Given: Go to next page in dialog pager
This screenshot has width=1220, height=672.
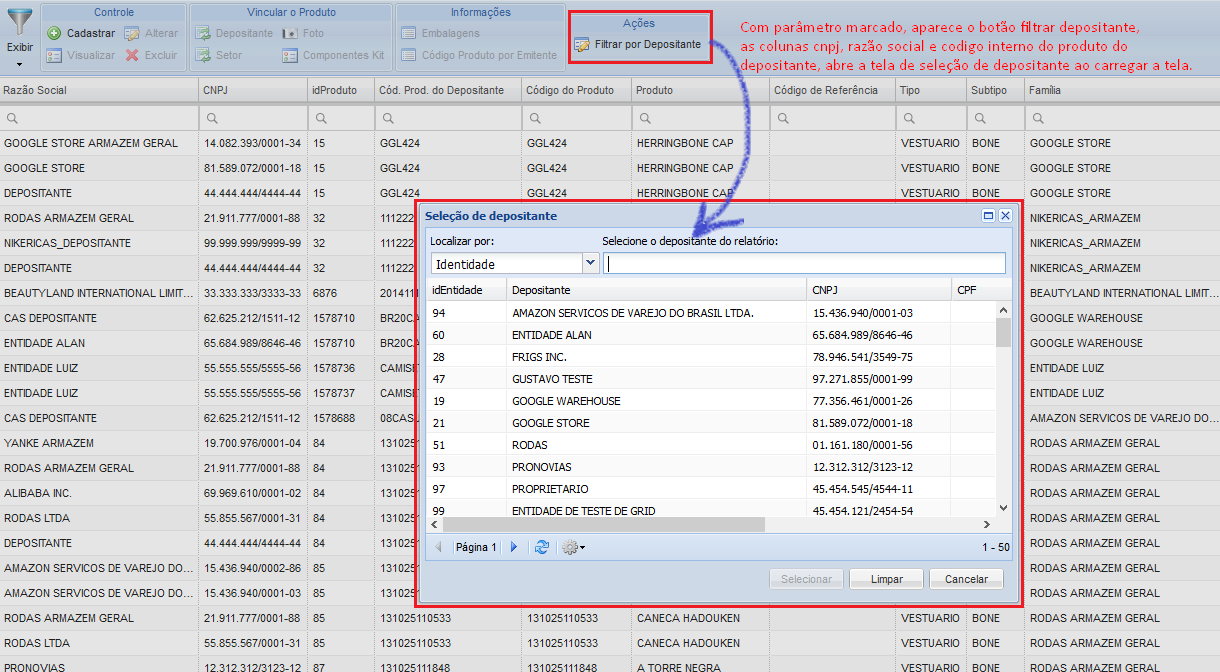Looking at the screenshot, I should pos(514,547).
